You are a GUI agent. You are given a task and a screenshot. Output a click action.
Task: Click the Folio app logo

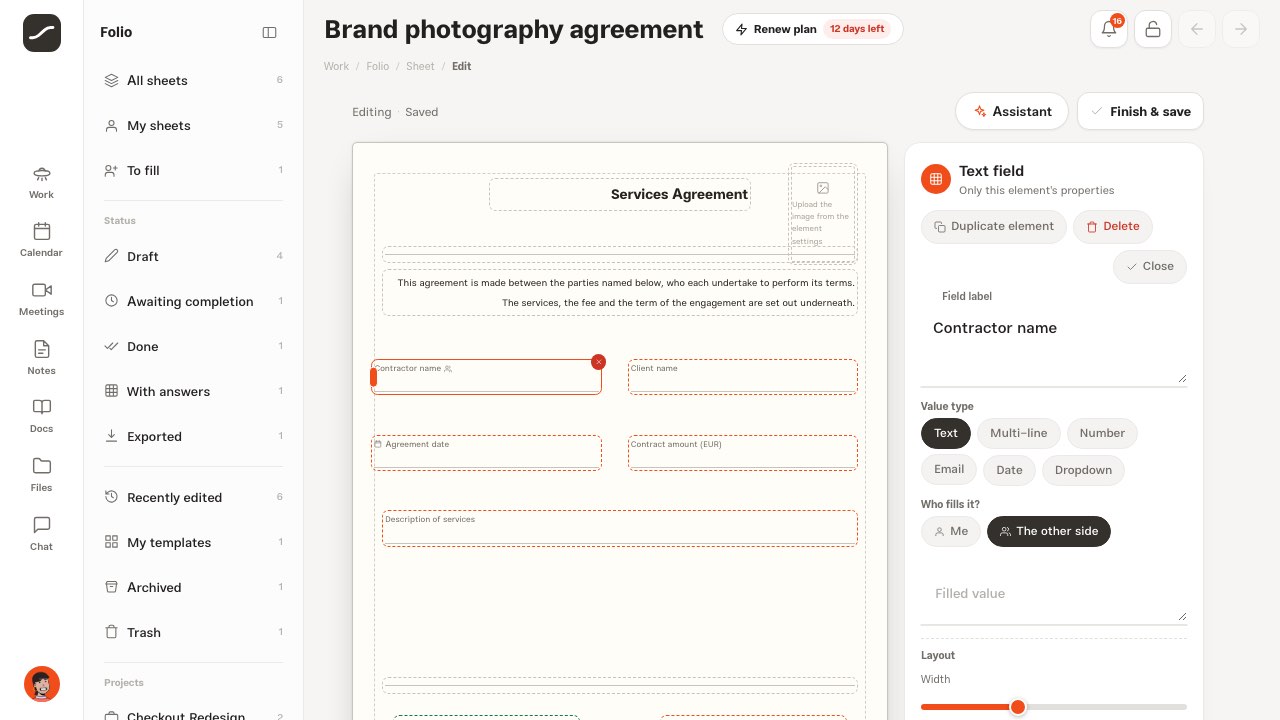click(x=42, y=33)
